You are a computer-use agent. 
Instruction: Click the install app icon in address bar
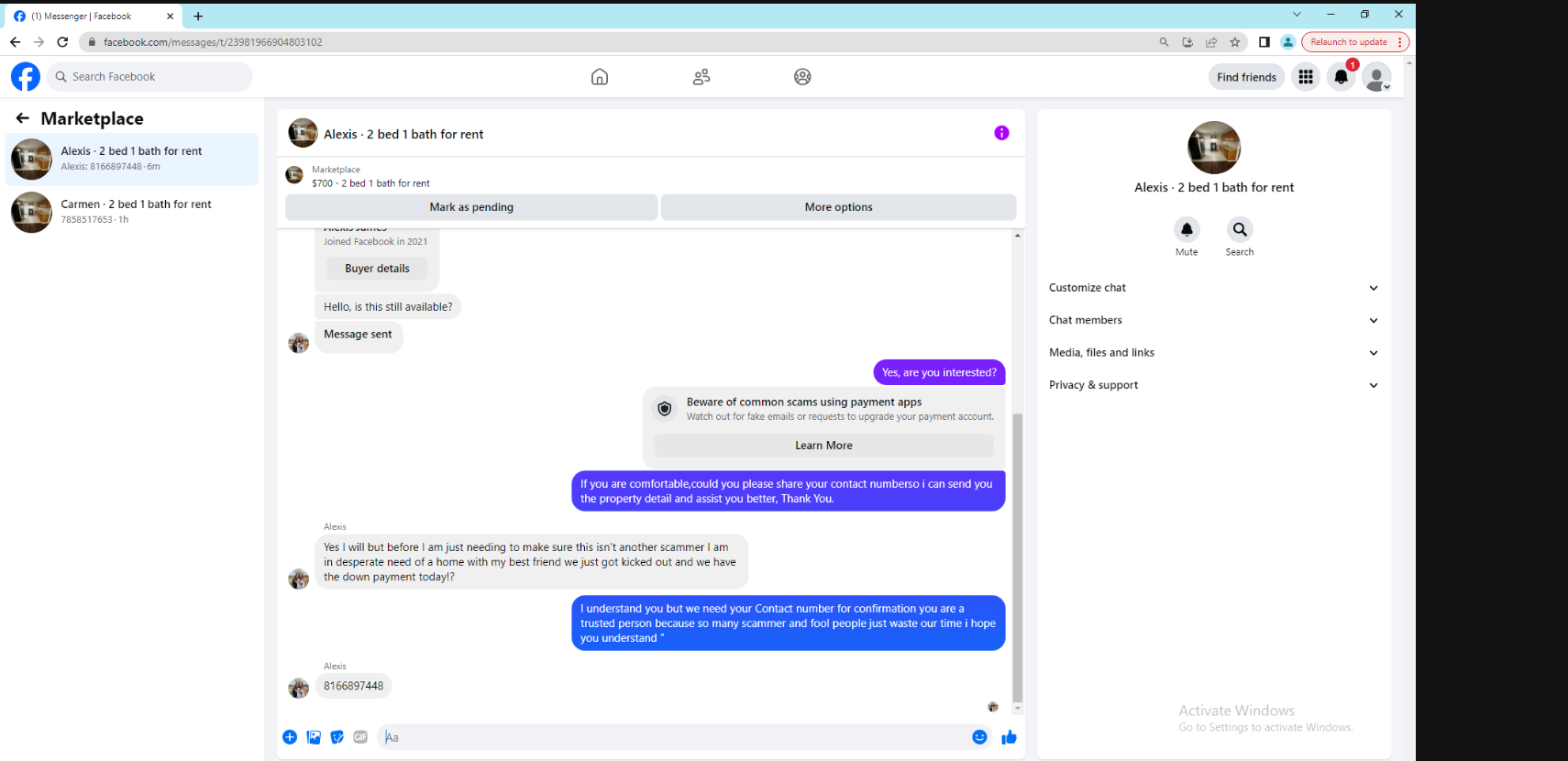[x=1187, y=42]
